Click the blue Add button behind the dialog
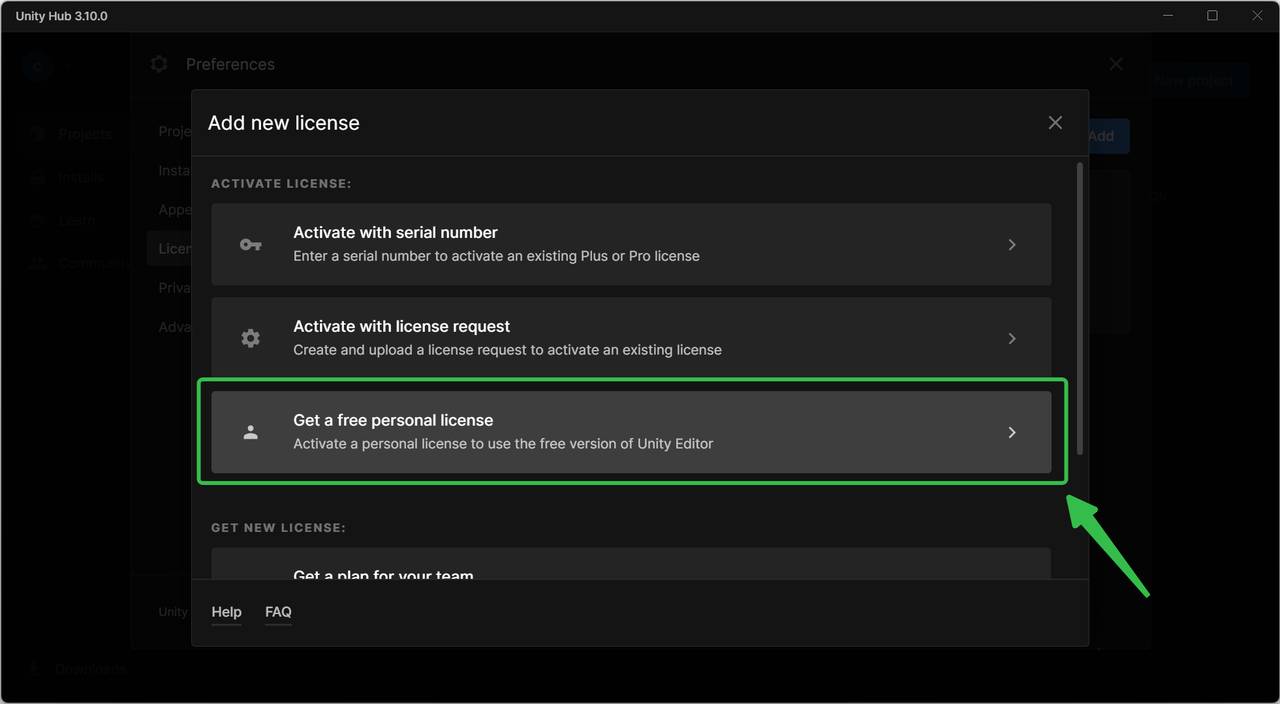Screen dimensions: 1280x704 point(1108,136)
